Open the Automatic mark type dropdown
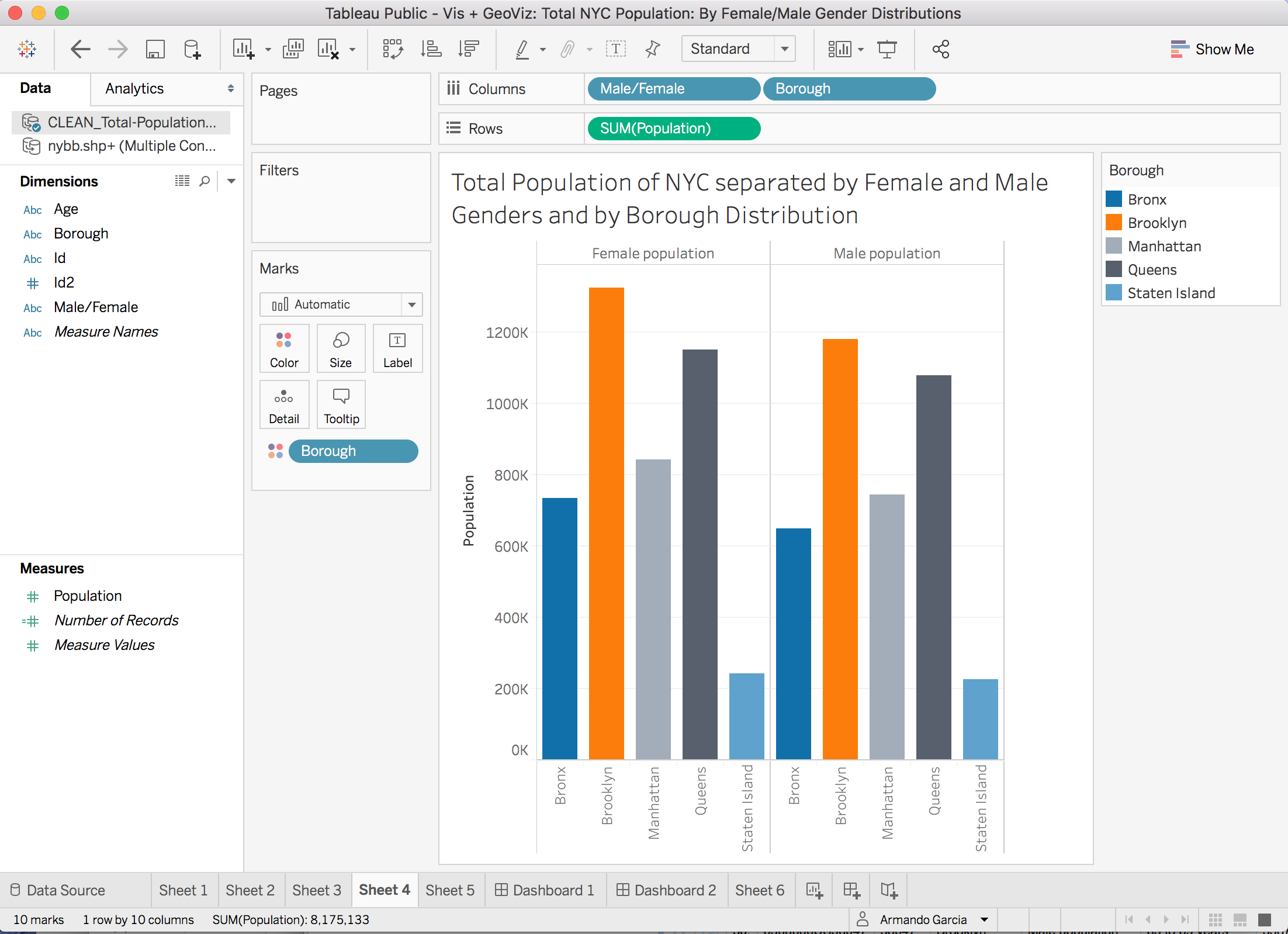The width and height of the screenshot is (1288, 934). click(x=413, y=304)
